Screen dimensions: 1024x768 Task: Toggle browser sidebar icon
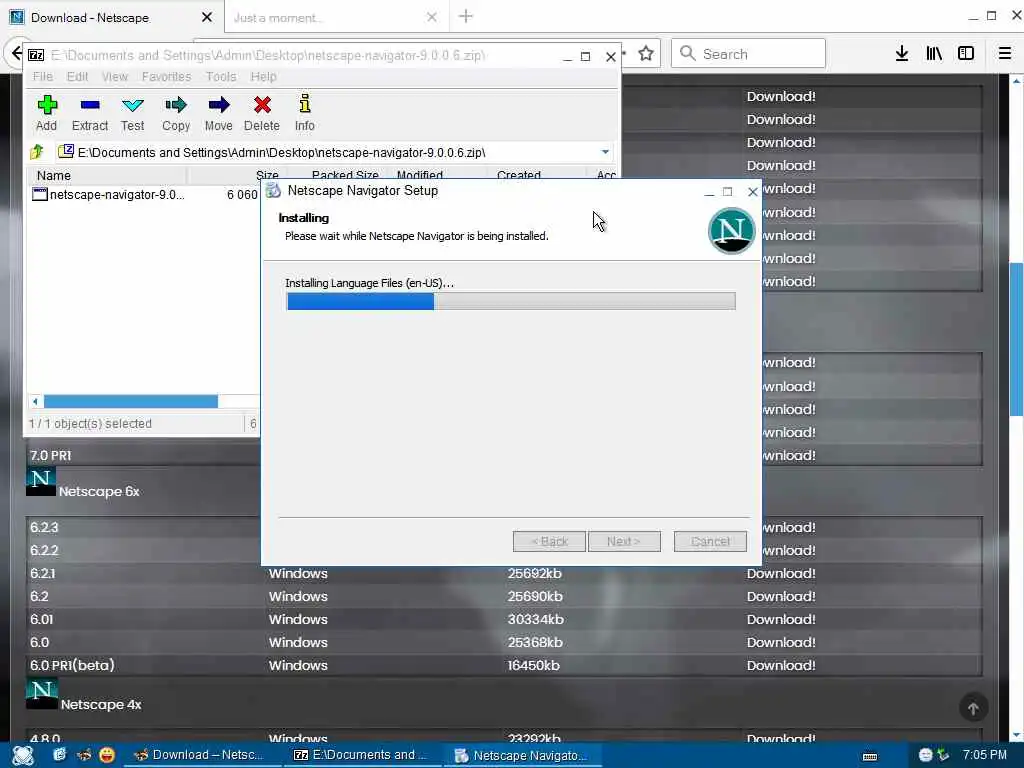click(x=966, y=54)
